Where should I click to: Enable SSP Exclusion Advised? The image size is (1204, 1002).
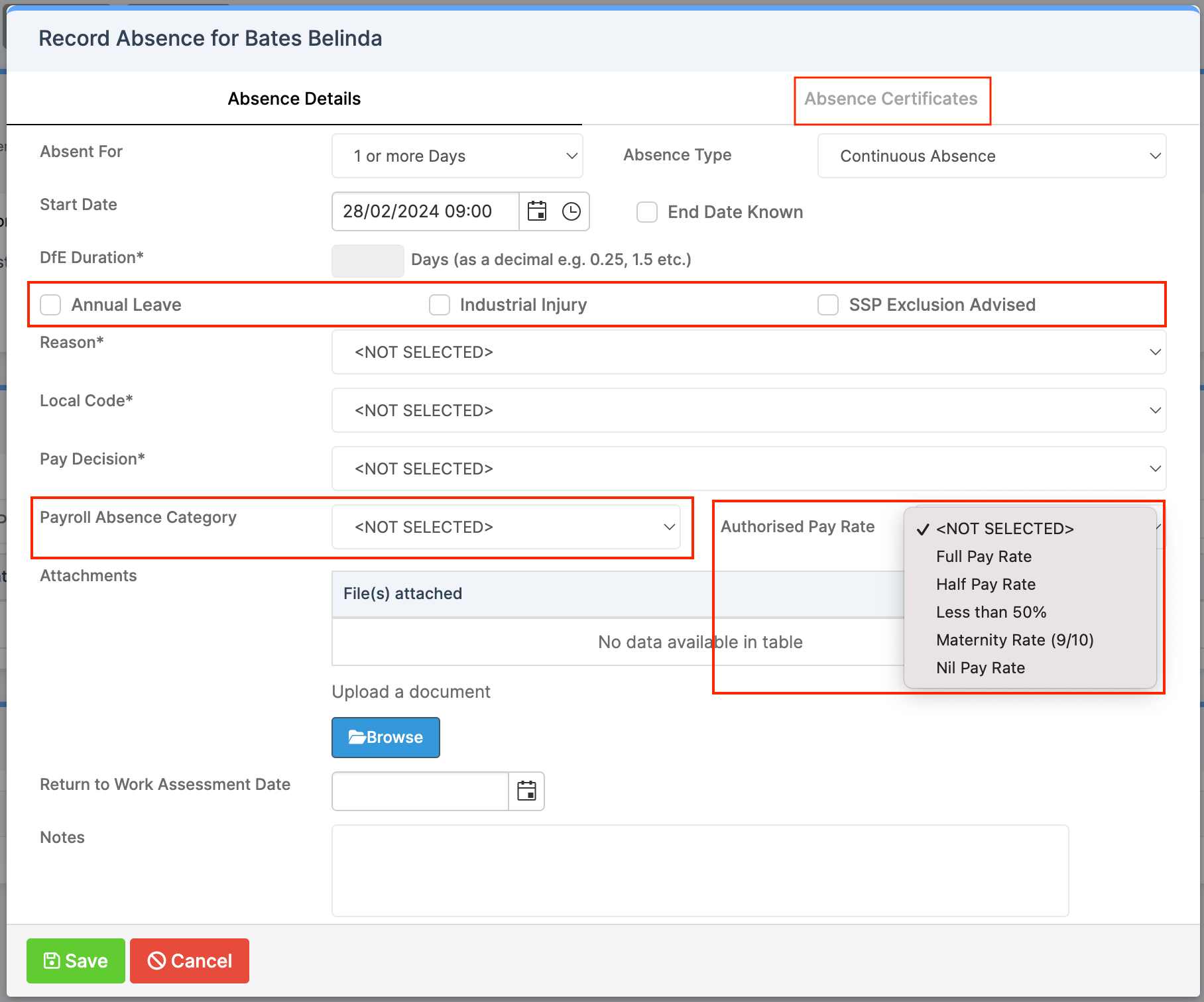click(827, 304)
